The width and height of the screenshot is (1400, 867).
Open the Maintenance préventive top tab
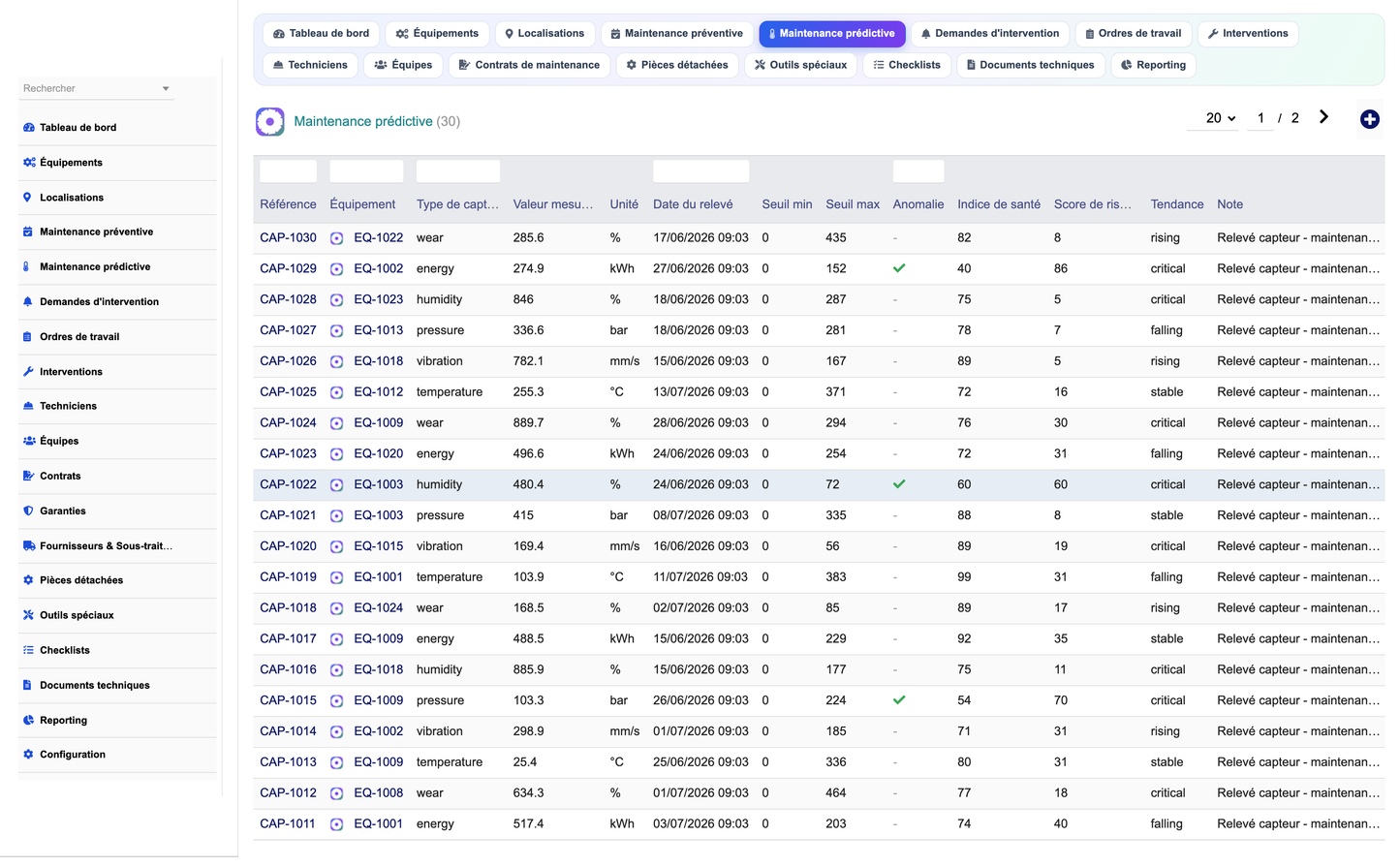pyautogui.click(x=677, y=34)
